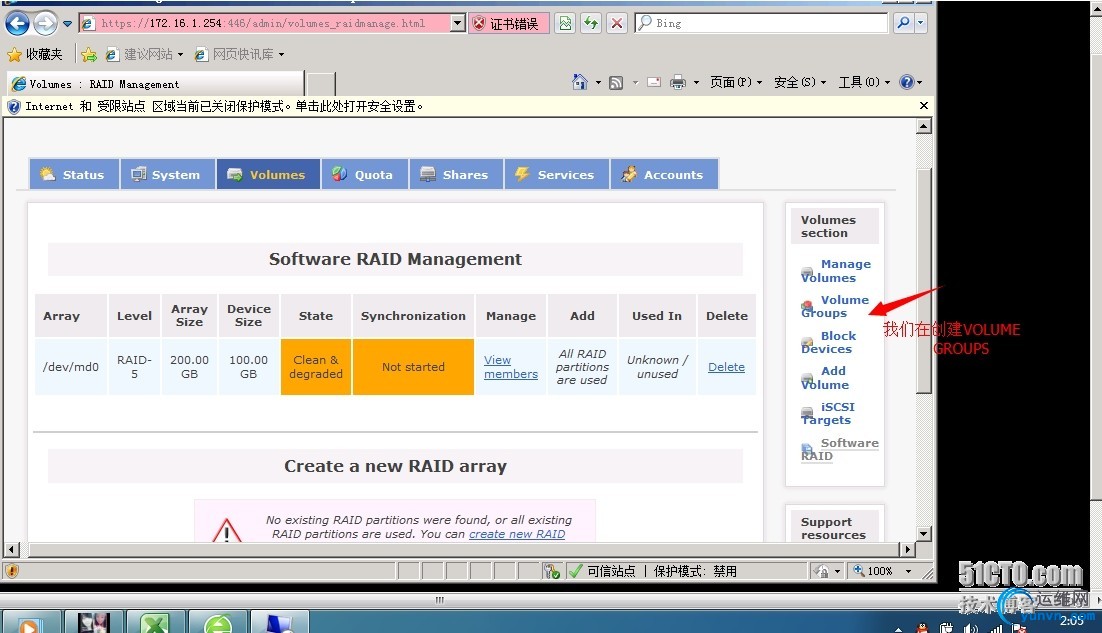Screen dimensions: 1102x633
Task: Click the add to favorites bar icon
Action: tap(89, 54)
